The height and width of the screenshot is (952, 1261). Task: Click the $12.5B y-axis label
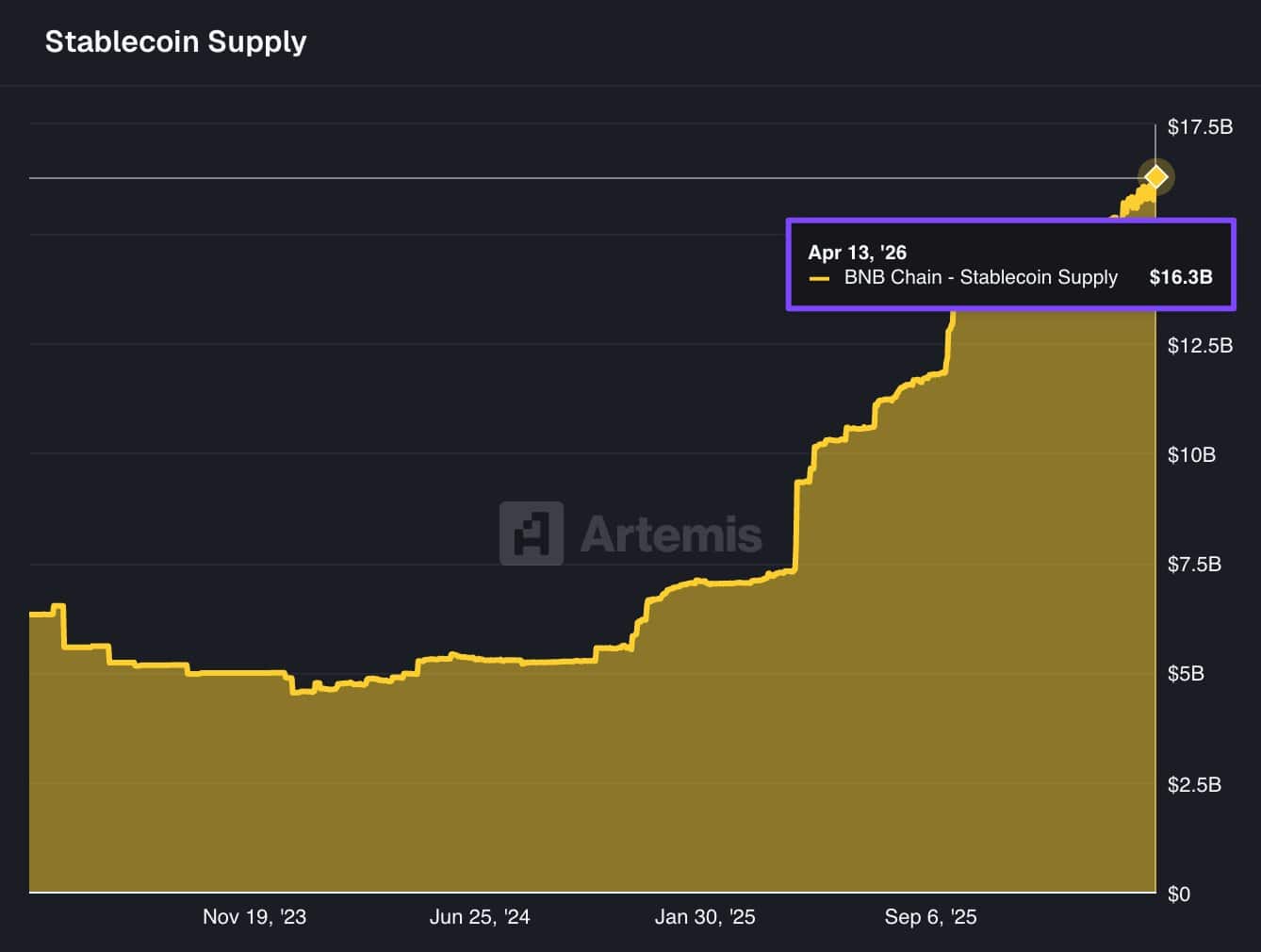(x=1198, y=345)
